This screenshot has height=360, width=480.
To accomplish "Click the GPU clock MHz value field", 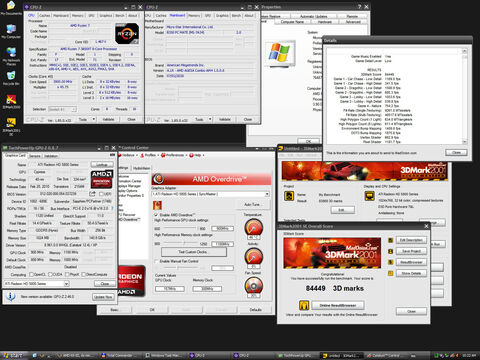I will [222, 229].
